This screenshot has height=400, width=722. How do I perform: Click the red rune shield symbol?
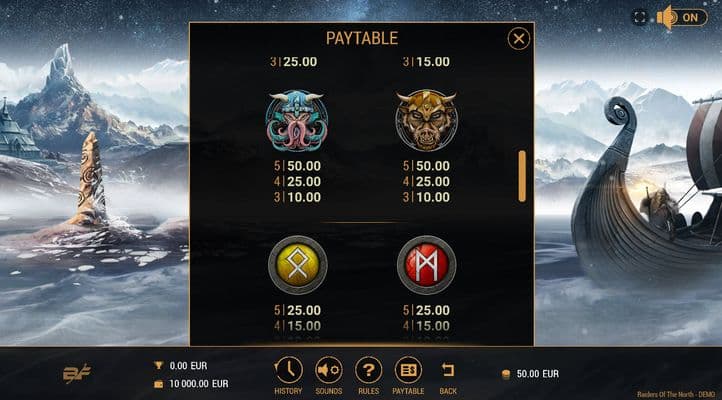pos(426,265)
